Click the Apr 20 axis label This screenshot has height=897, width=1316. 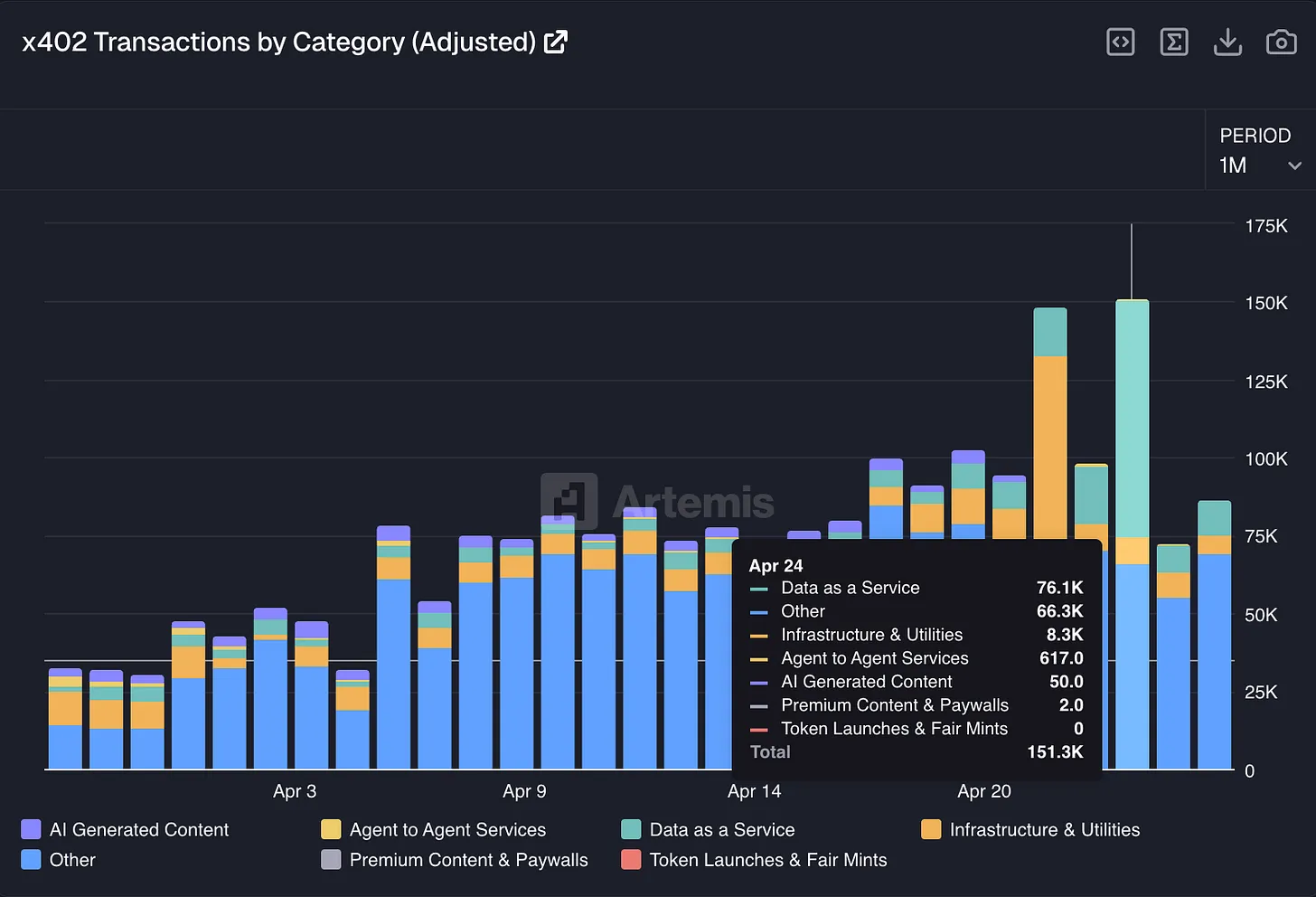tap(983, 791)
